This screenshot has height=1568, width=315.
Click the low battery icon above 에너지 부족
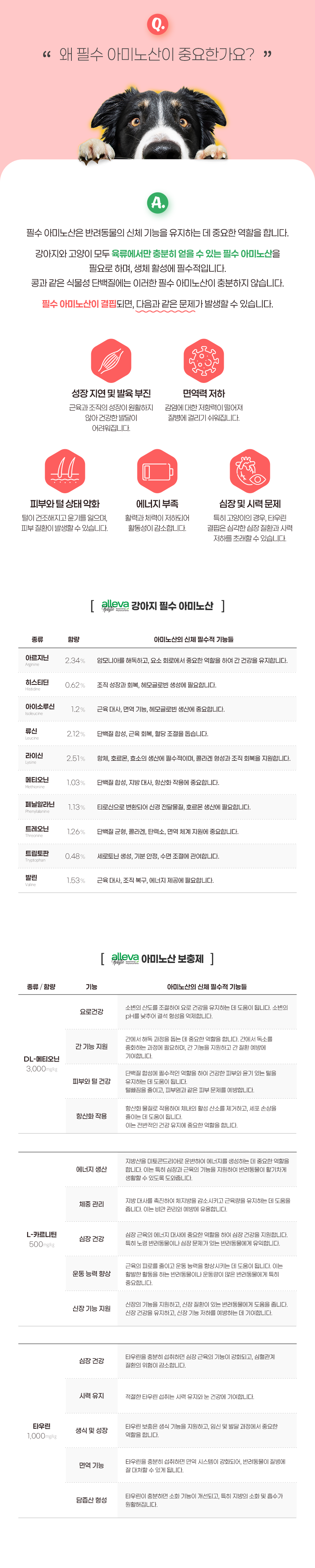[157, 471]
